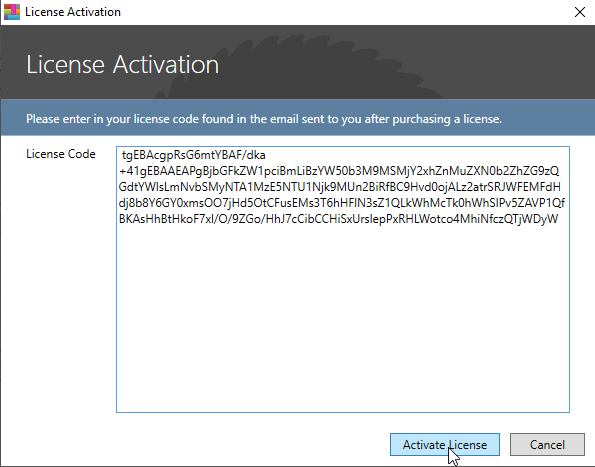The image size is (595, 467).
Task: Place cursor in line starting '+41gEBAAEAPg'
Action: (339, 171)
